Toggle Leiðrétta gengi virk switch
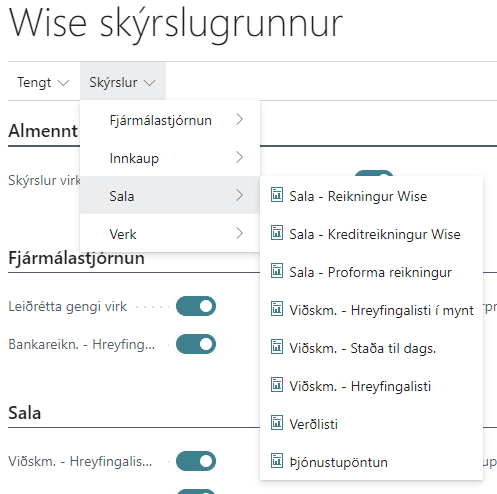This screenshot has height=494, width=497. 196,306
